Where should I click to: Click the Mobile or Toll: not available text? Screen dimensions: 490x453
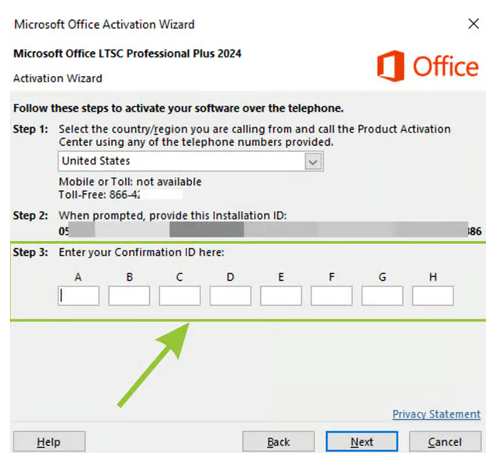pyautogui.click(x=130, y=182)
